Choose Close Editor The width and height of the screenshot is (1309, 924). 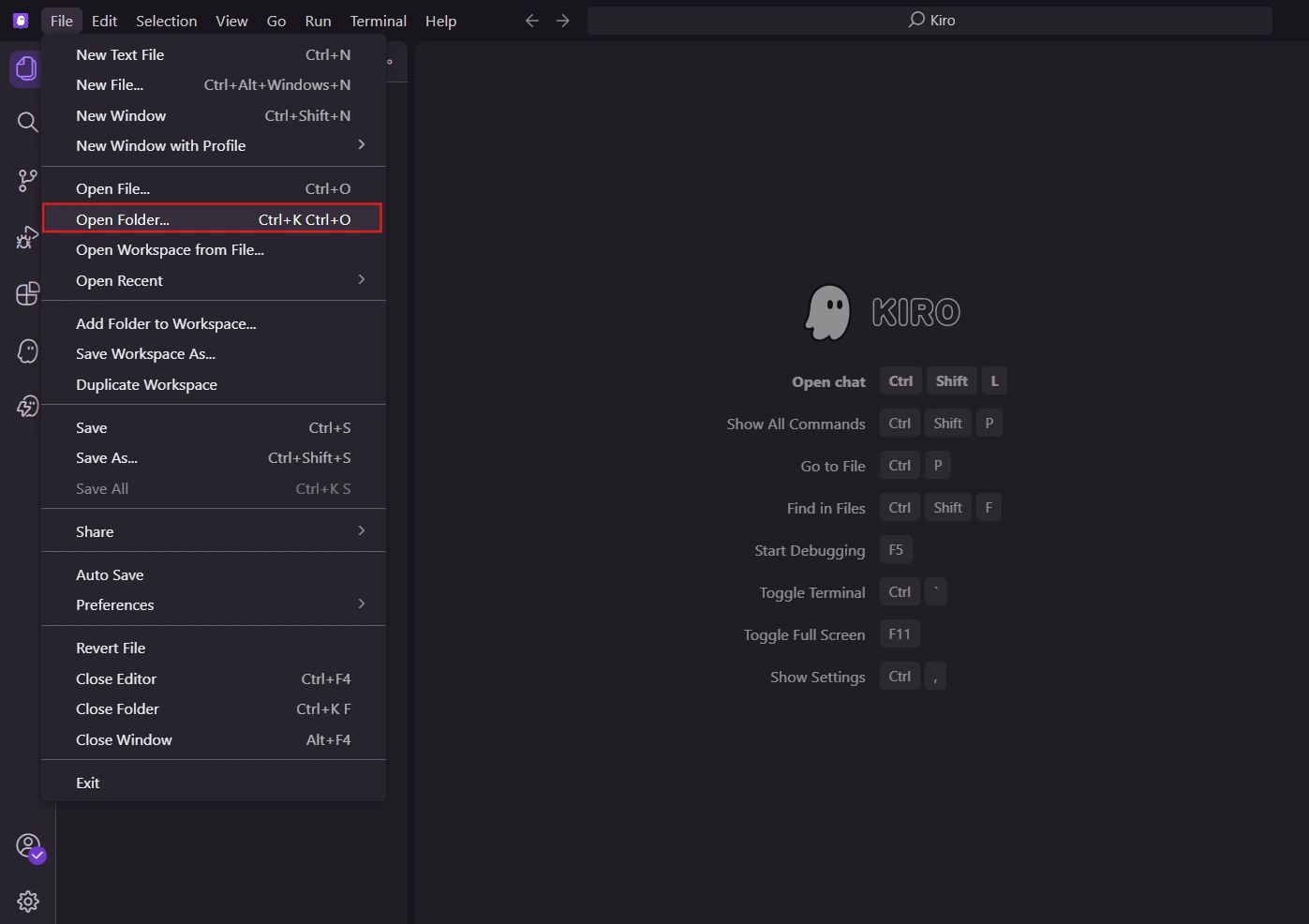pyautogui.click(x=214, y=678)
